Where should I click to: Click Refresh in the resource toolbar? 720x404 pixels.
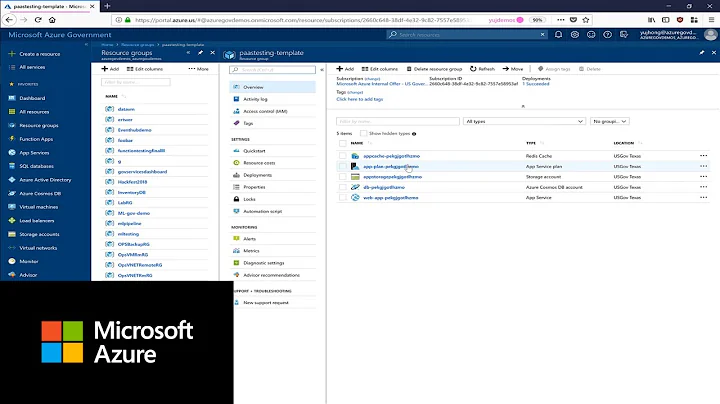point(482,69)
